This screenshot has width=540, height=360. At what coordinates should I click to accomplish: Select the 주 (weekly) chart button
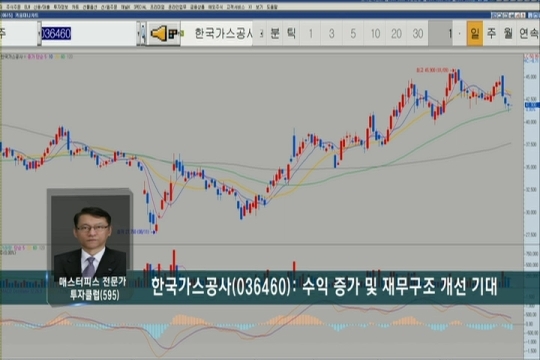[491, 33]
